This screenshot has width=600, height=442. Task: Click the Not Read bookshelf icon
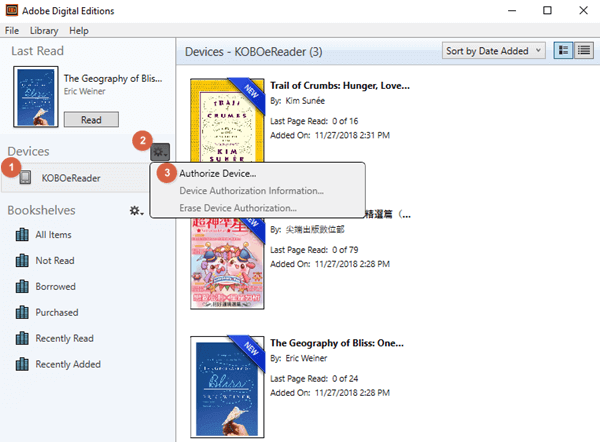22,261
